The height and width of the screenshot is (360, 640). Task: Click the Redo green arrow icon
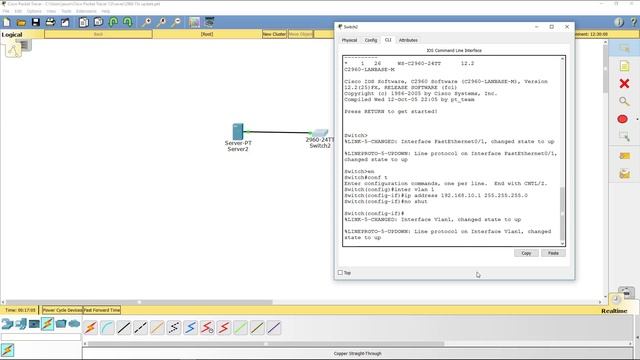click(128, 22)
